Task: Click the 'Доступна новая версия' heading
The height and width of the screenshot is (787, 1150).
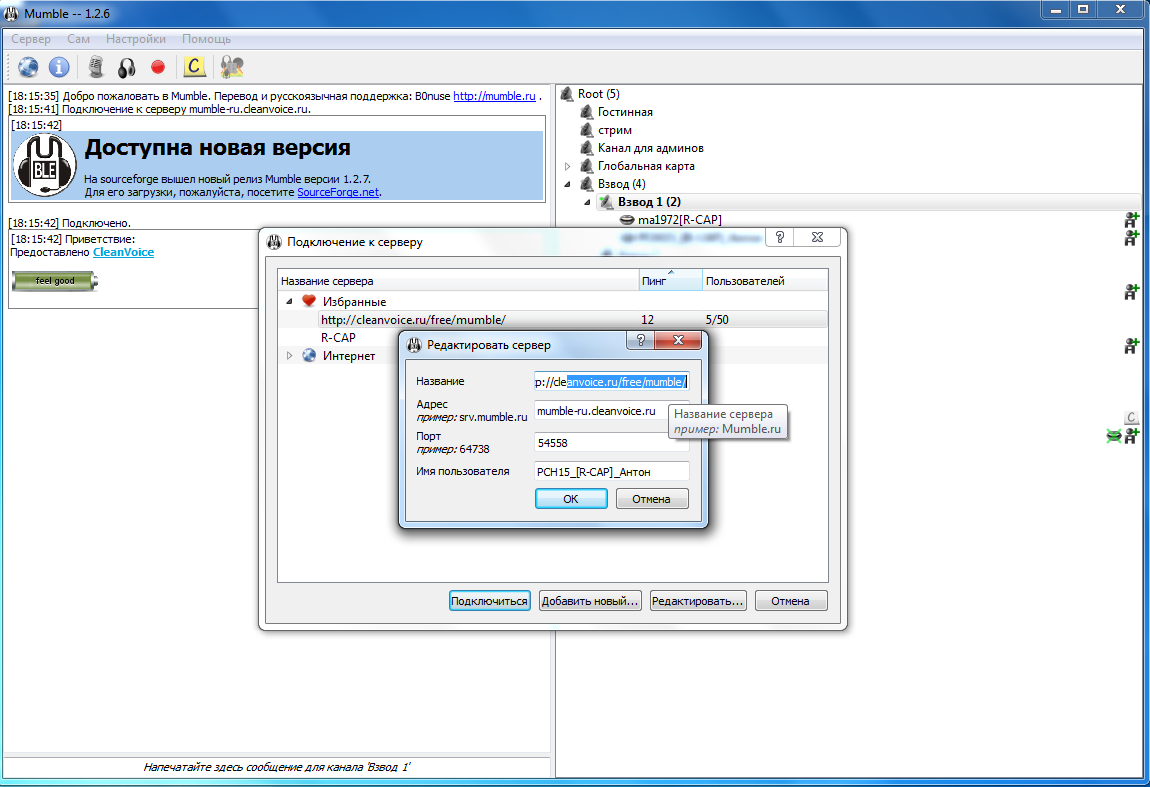Action: tap(217, 148)
